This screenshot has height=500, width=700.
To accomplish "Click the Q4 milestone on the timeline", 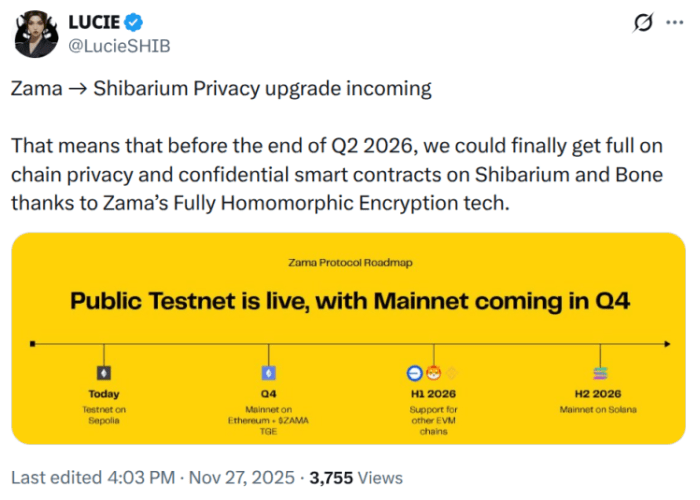I will pyautogui.click(x=268, y=394).
